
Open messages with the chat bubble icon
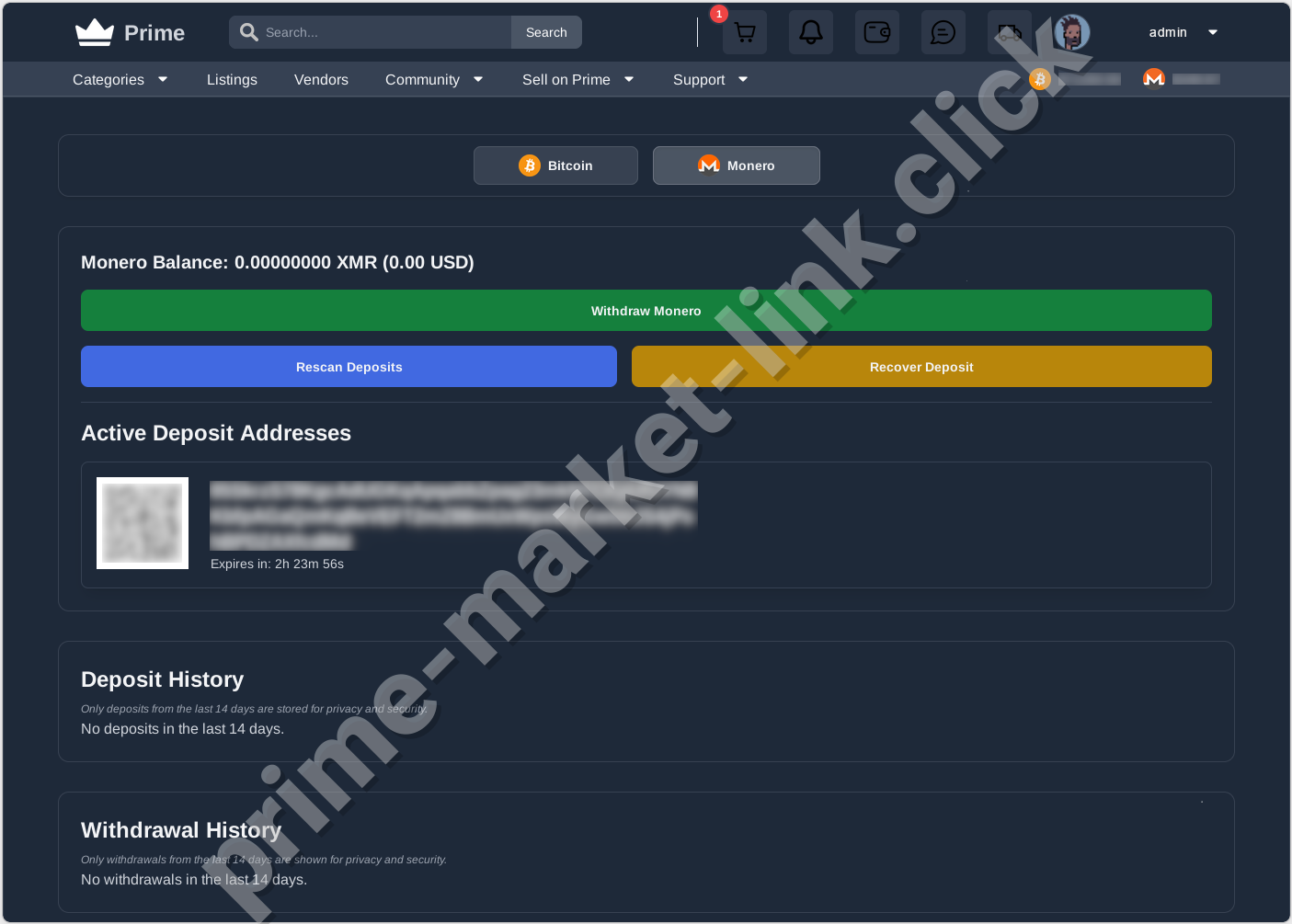point(943,32)
